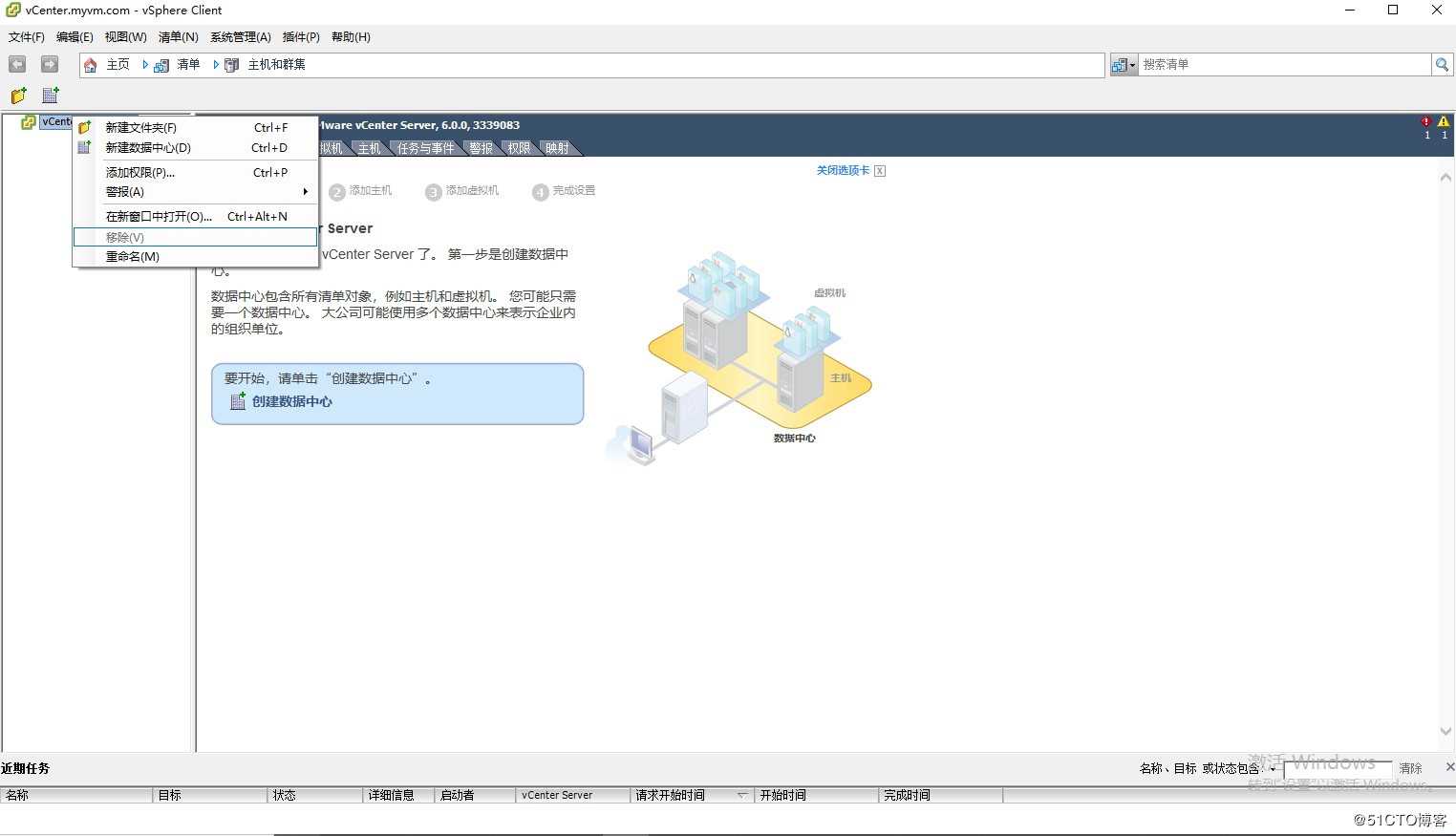Open the 名称、目标 或状态包含 filter dropdown
Viewport: 1456px width, 836px height.
(1274, 769)
